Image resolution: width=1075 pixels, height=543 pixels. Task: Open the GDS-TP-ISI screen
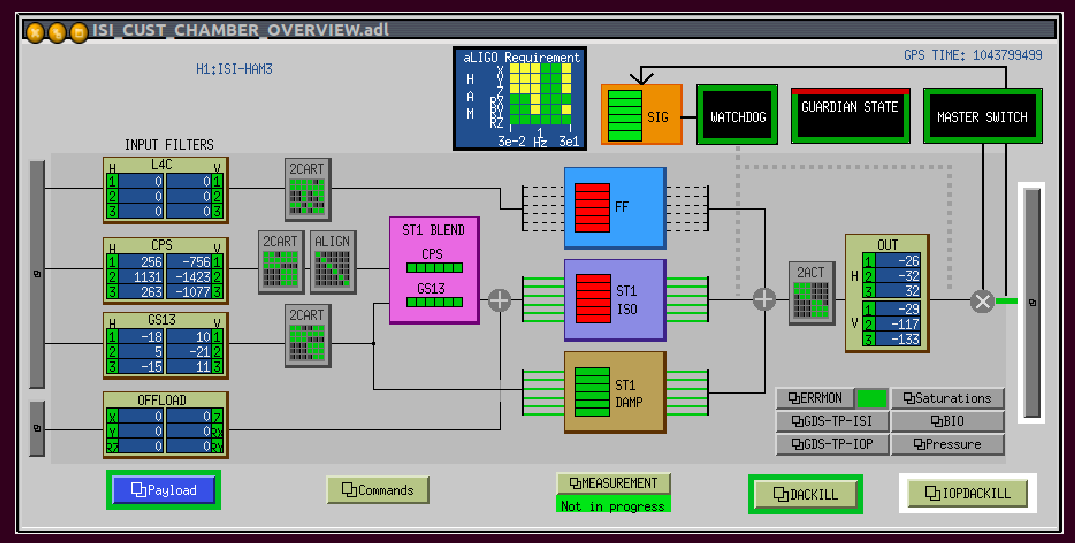coord(831,421)
